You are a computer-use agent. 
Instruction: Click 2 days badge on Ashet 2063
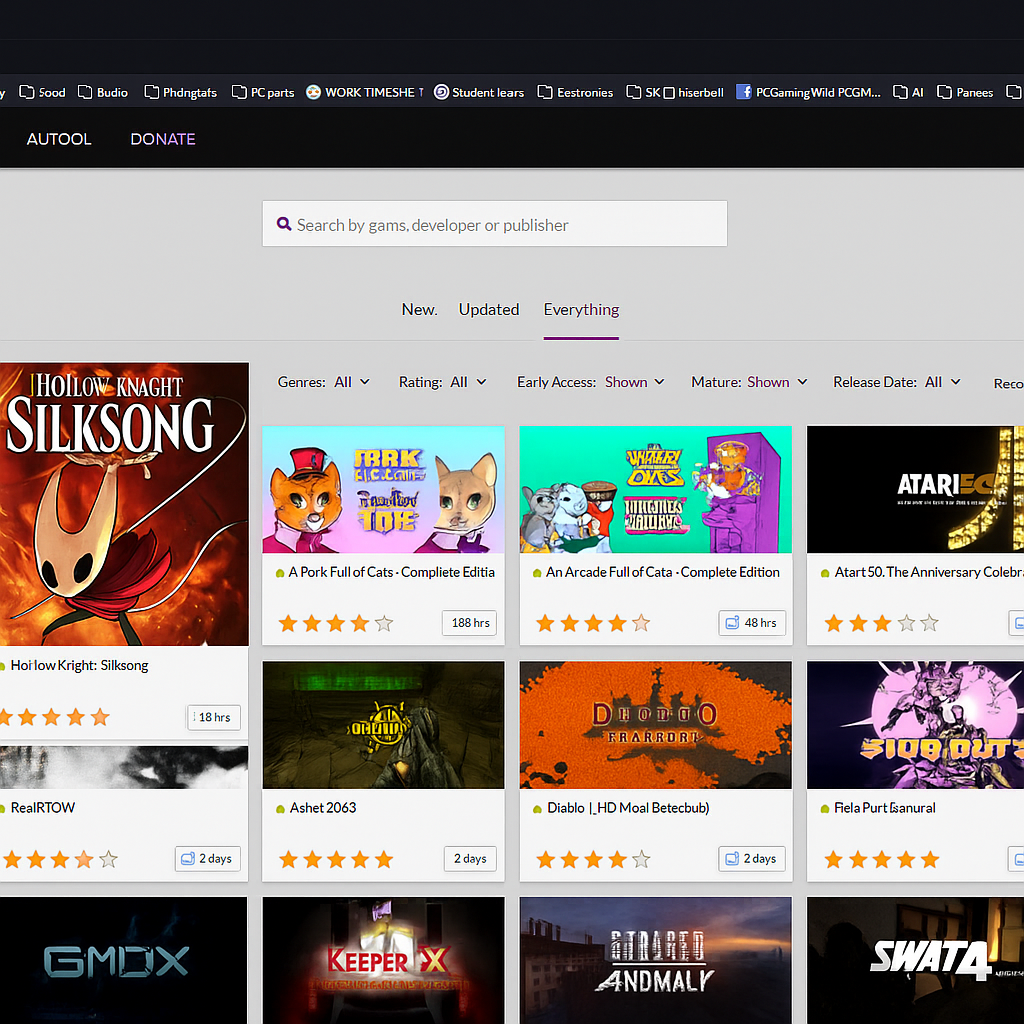[470, 859]
